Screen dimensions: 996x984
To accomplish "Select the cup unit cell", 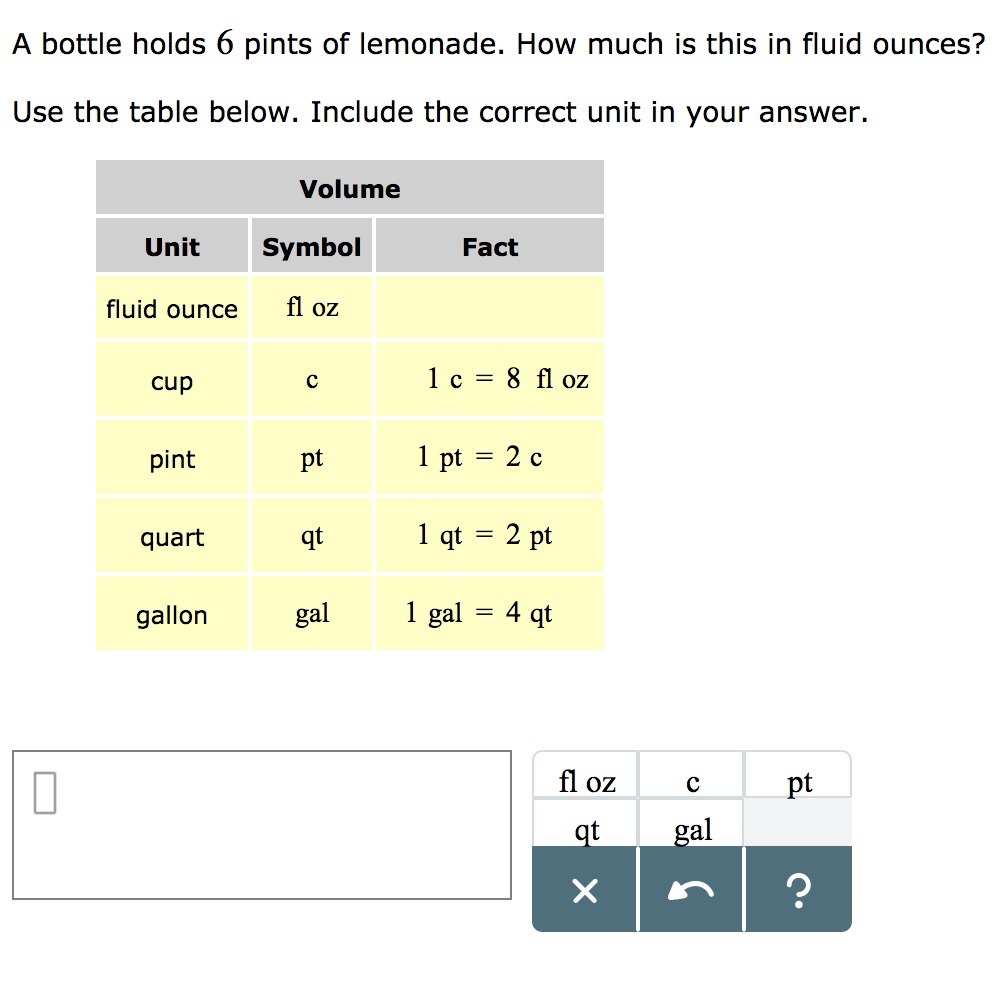I will 172,381.
